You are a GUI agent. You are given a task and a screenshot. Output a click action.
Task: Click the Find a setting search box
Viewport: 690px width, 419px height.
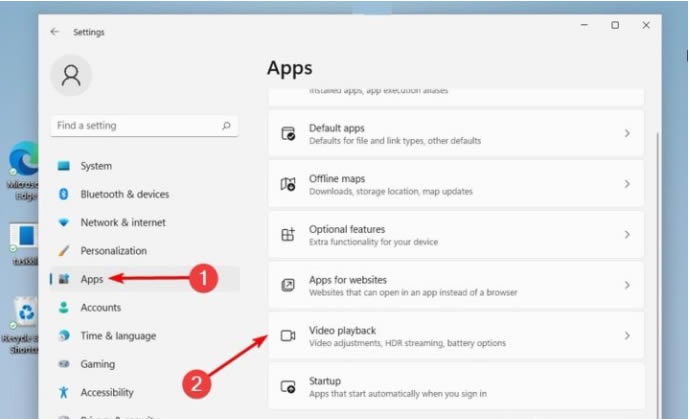[x=135, y=126]
